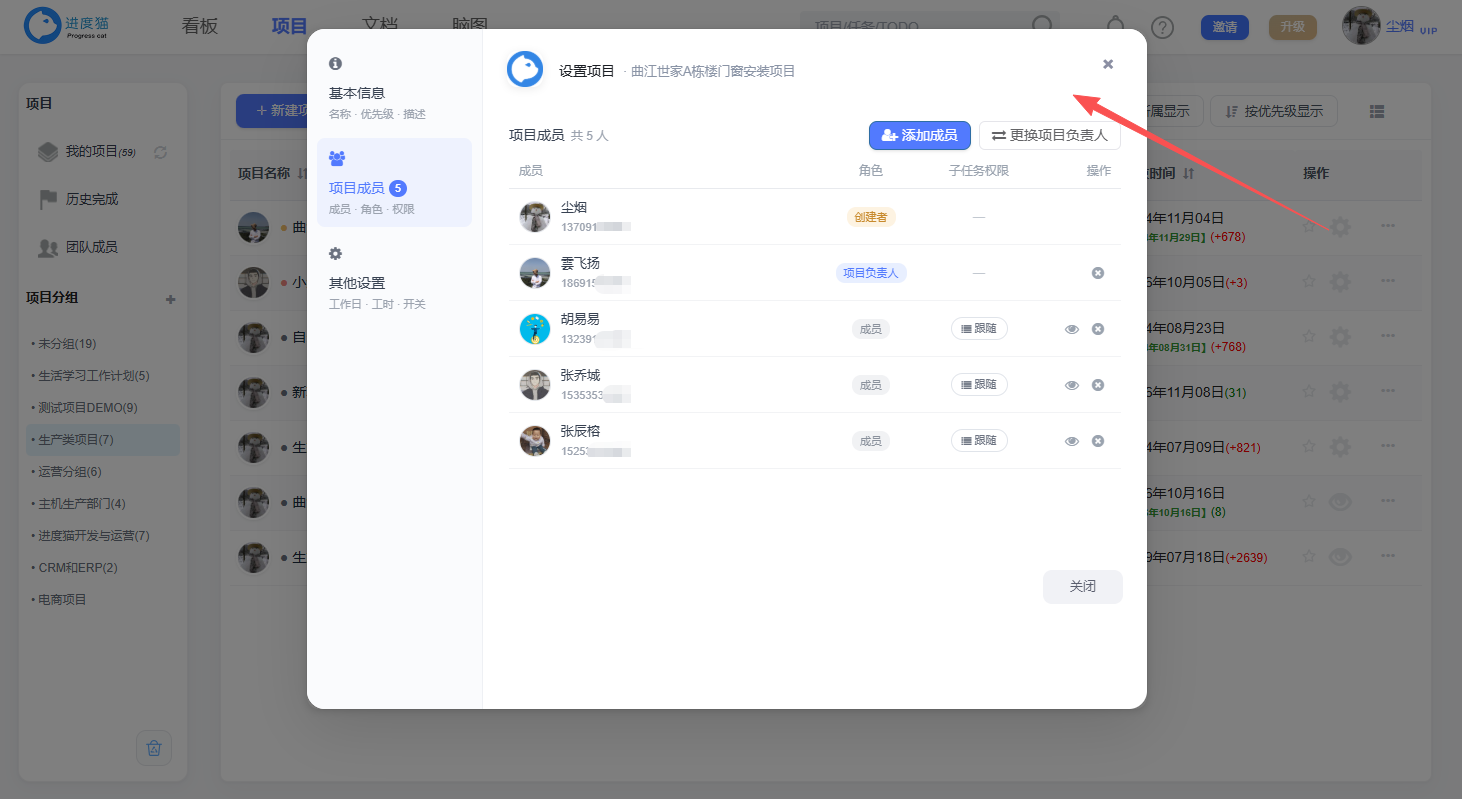The width and height of the screenshot is (1462, 799).
Task: Open 团队成员 in the sidebar
Action: (x=92, y=247)
